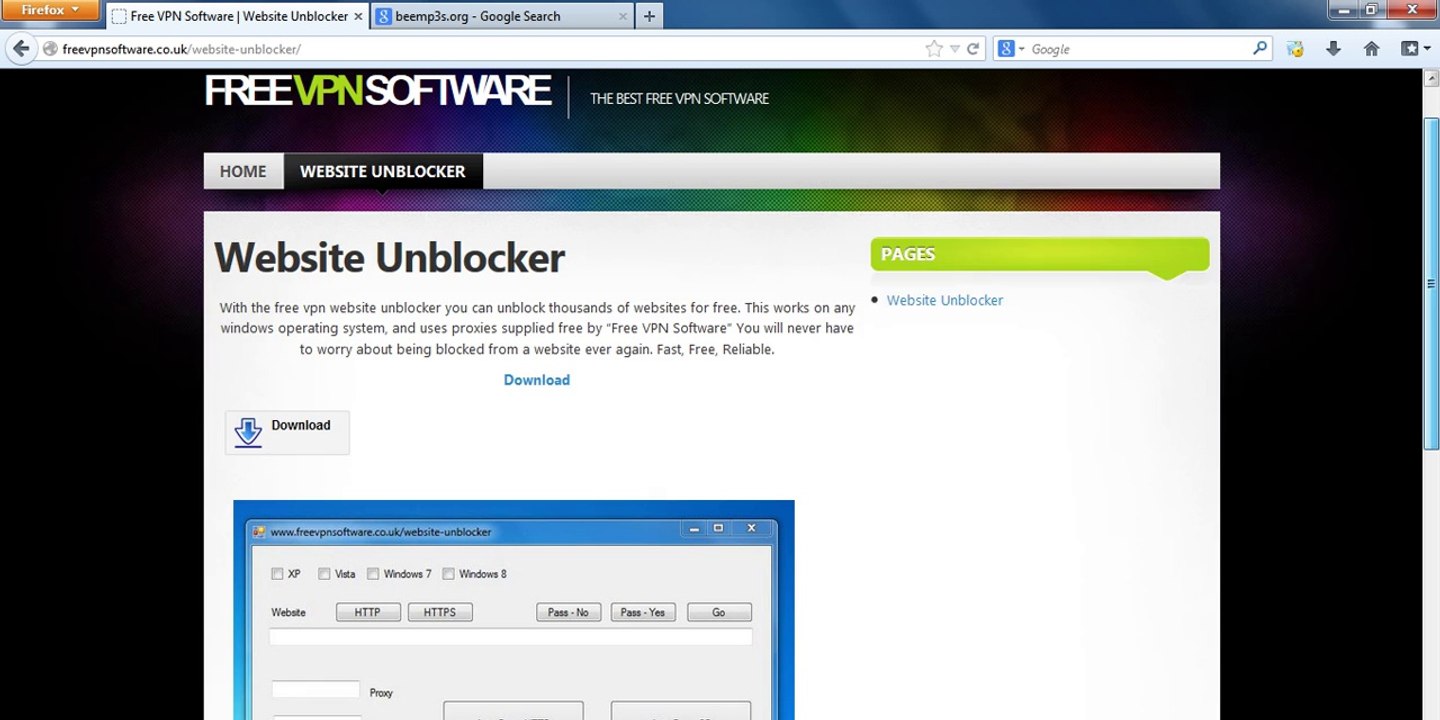This screenshot has height=720, width=1440.
Task: Restore down the Firefox window
Action: 1371,9
